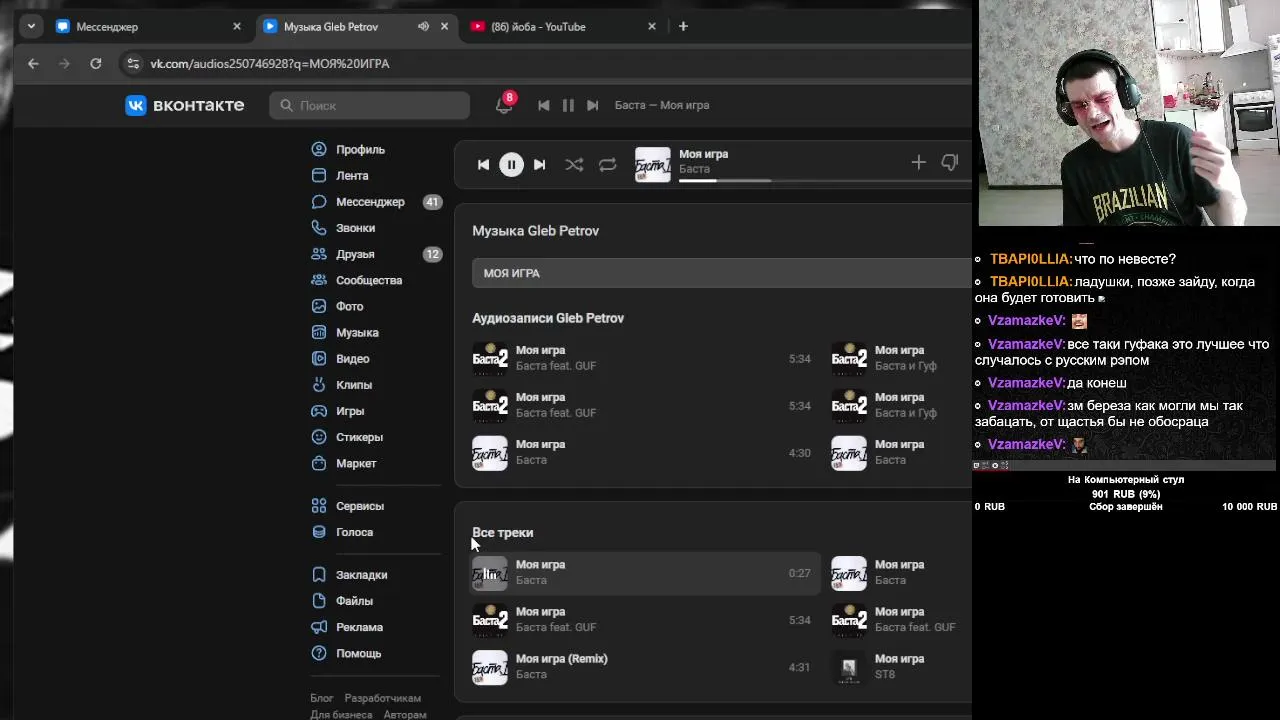Skip to previous track in large player
The height and width of the screenshot is (720, 1280).
click(x=483, y=165)
